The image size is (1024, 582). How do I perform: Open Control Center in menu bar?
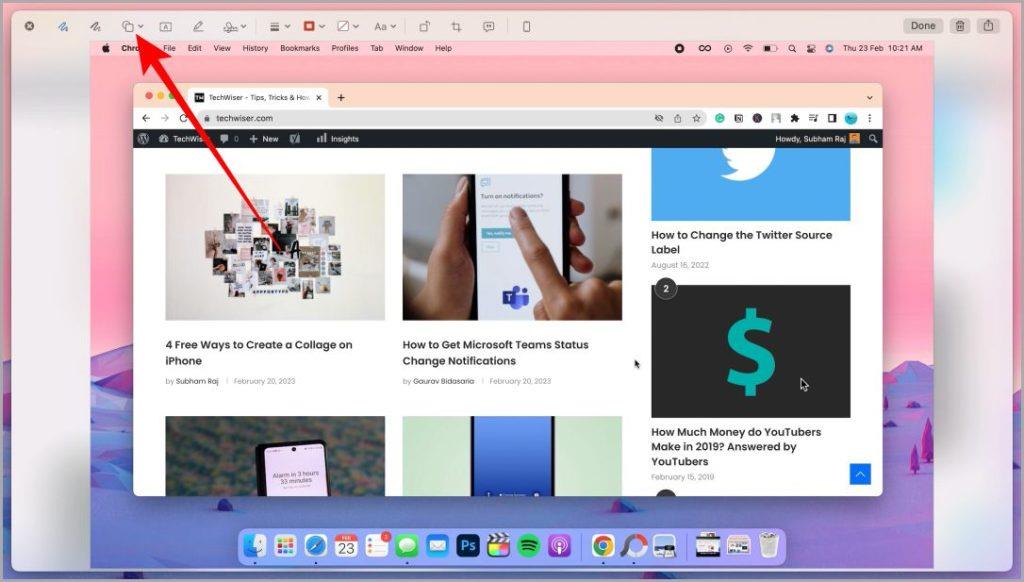811,48
